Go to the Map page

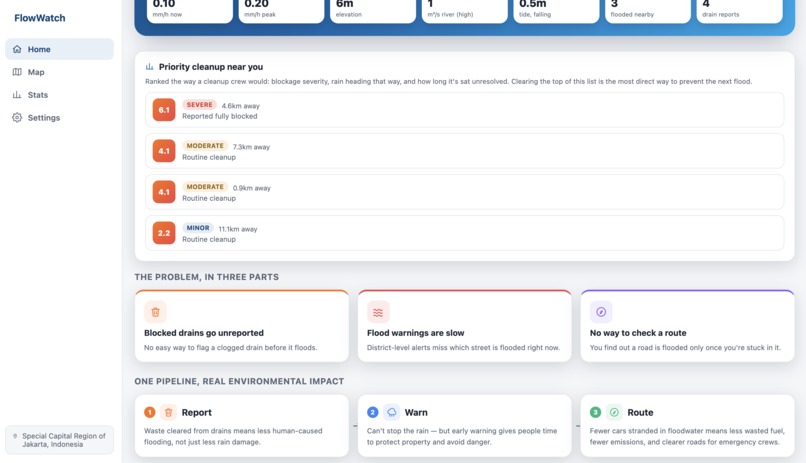59,72
